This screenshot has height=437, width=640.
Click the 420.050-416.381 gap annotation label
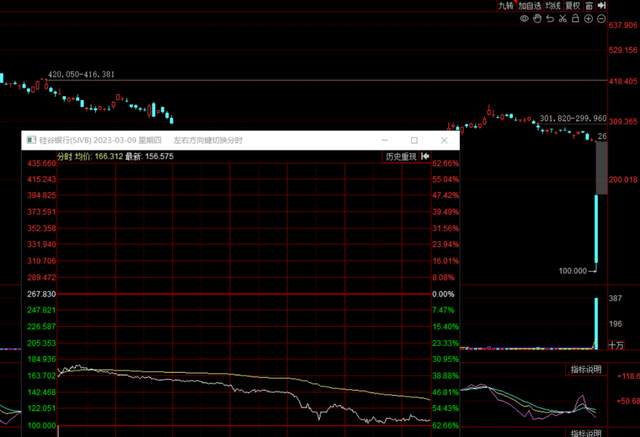pos(81,75)
